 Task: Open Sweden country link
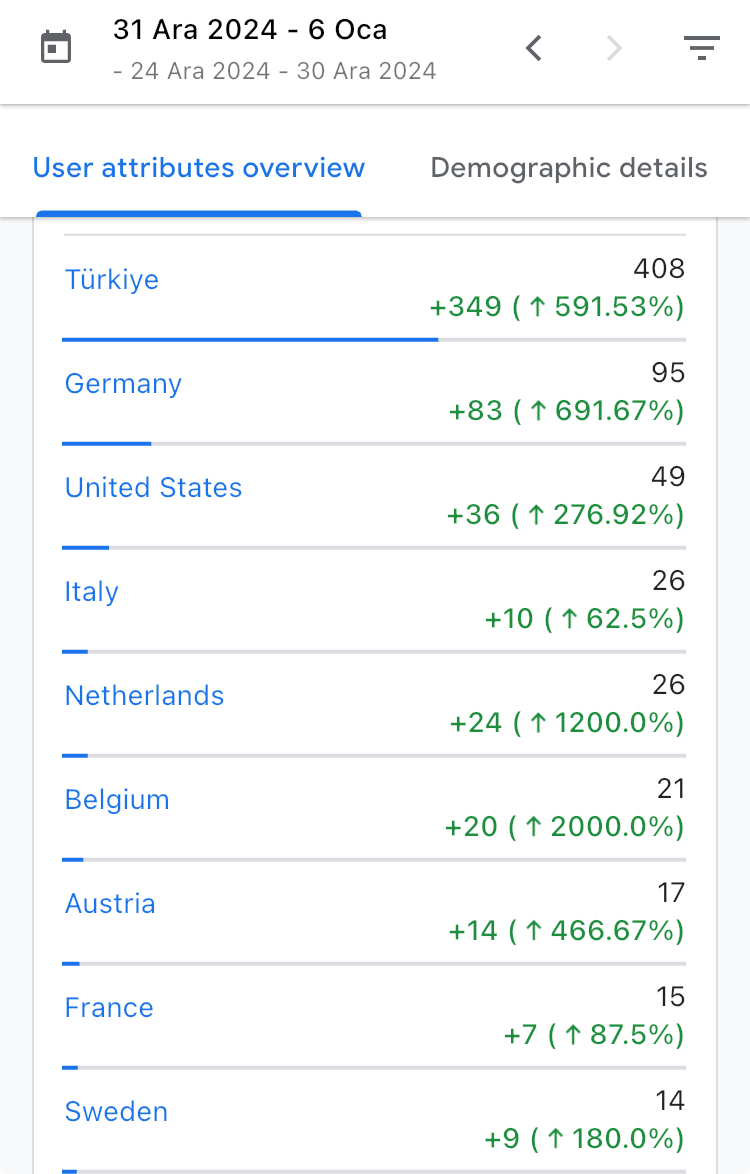click(x=116, y=1112)
